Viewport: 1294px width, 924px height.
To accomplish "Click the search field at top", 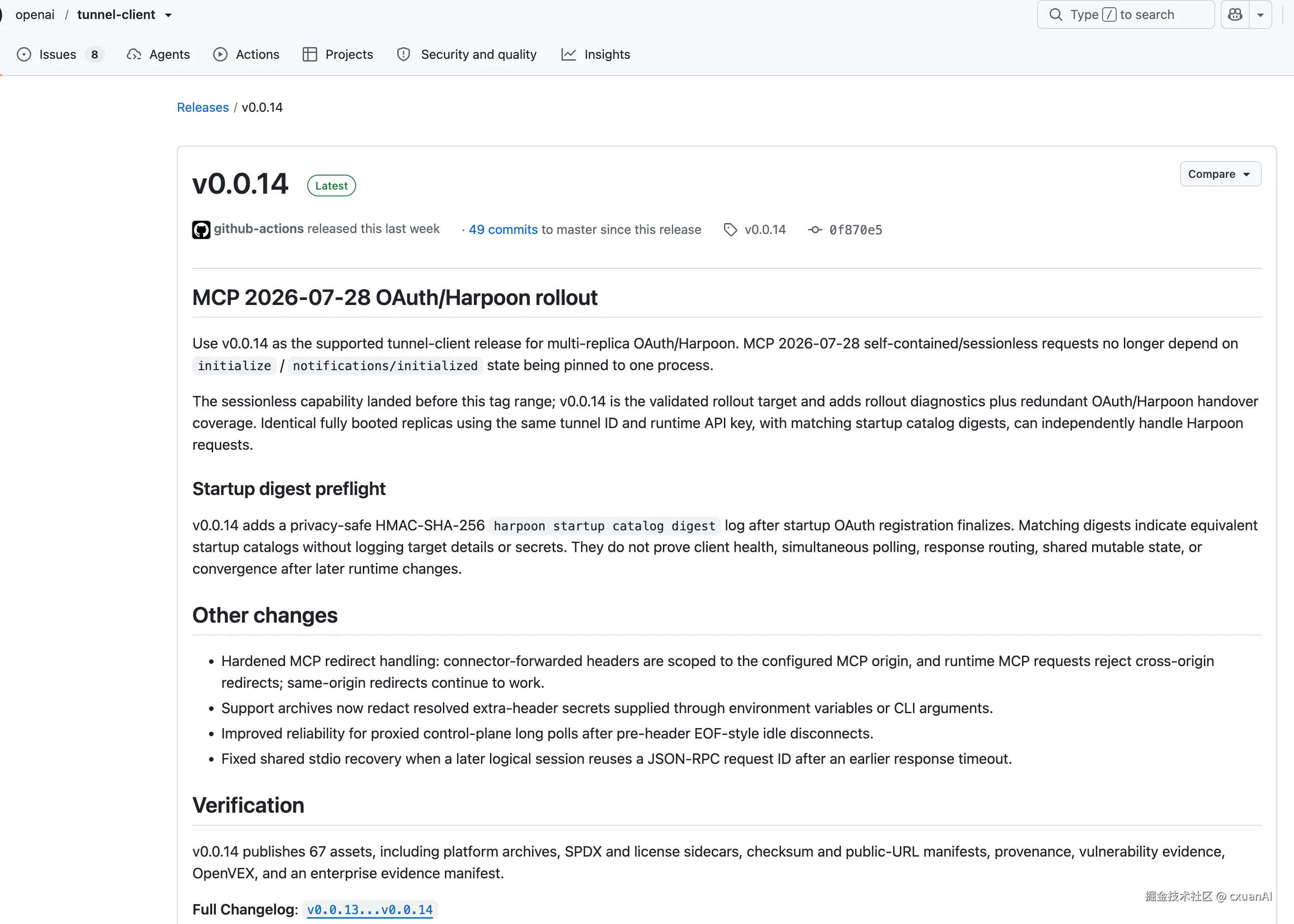I will (x=1126, y=15).
